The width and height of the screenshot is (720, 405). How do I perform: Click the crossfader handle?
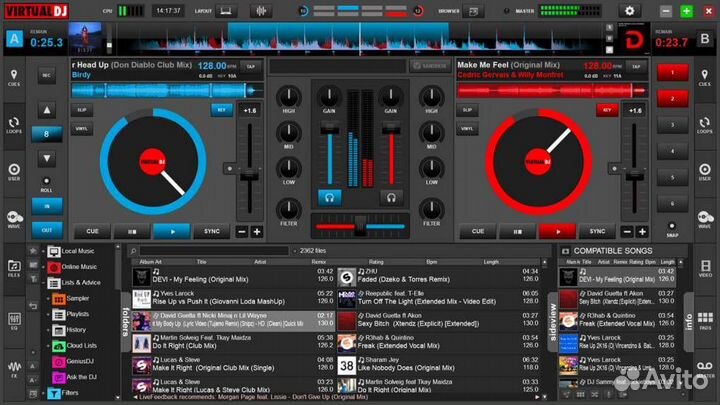tap(360, 226)
